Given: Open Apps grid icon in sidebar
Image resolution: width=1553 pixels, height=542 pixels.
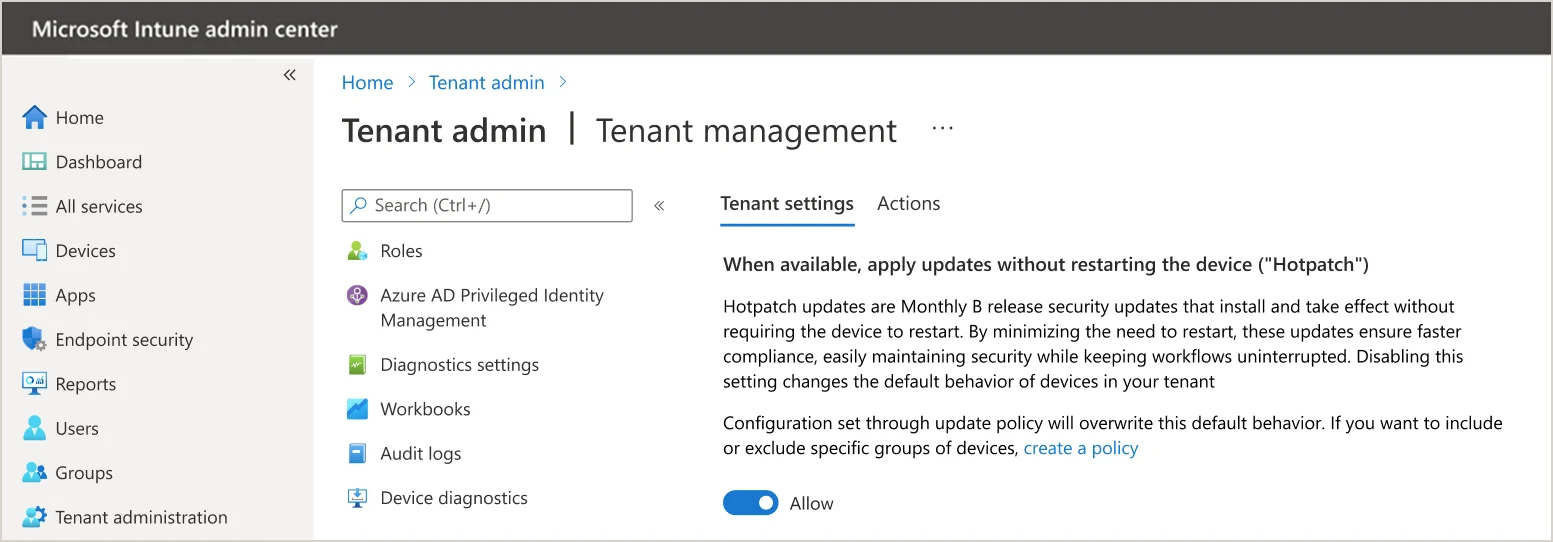Looking at the screenshot, I should (34, 295).
